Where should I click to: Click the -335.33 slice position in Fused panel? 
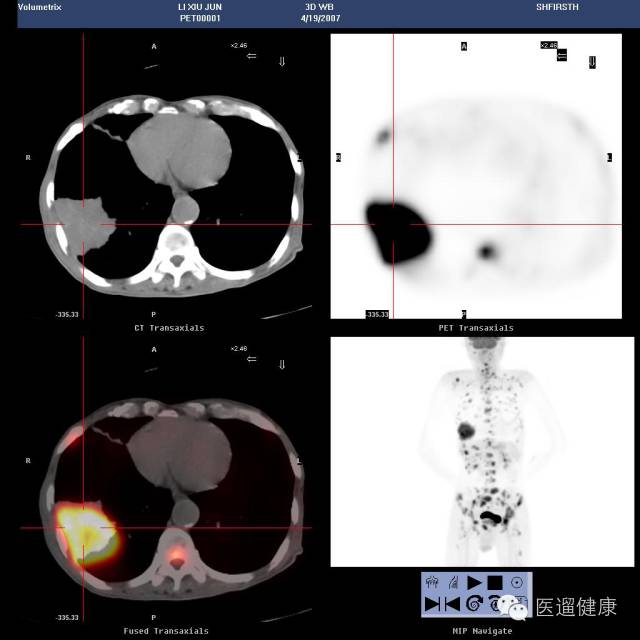(x=67, y=618)
